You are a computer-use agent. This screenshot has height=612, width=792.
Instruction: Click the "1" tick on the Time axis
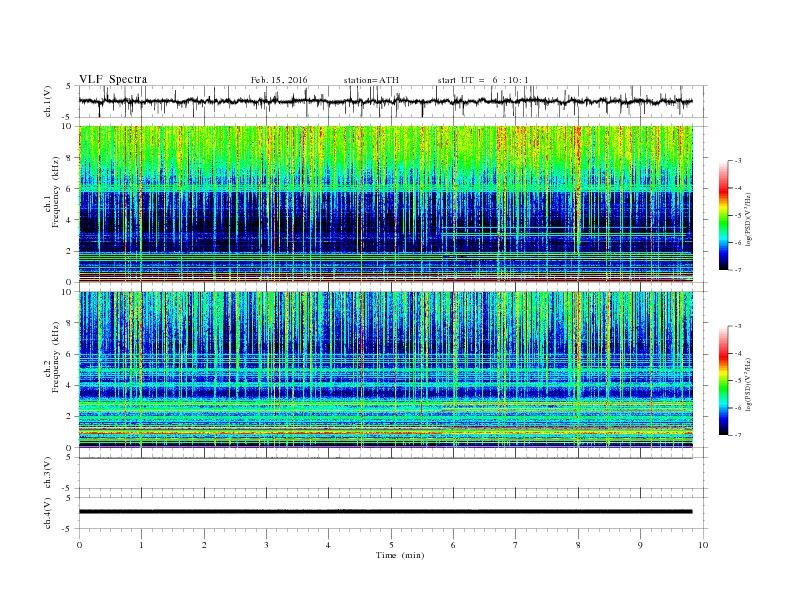pos(141,545)
